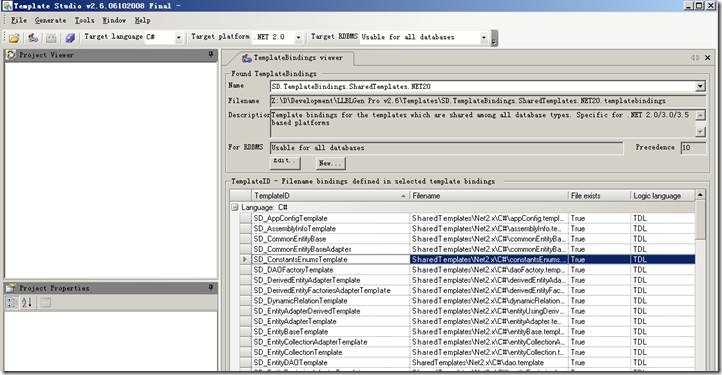Select the SD_DerivedEntityFactoriesAdapterTemplate row

point(467,291)
